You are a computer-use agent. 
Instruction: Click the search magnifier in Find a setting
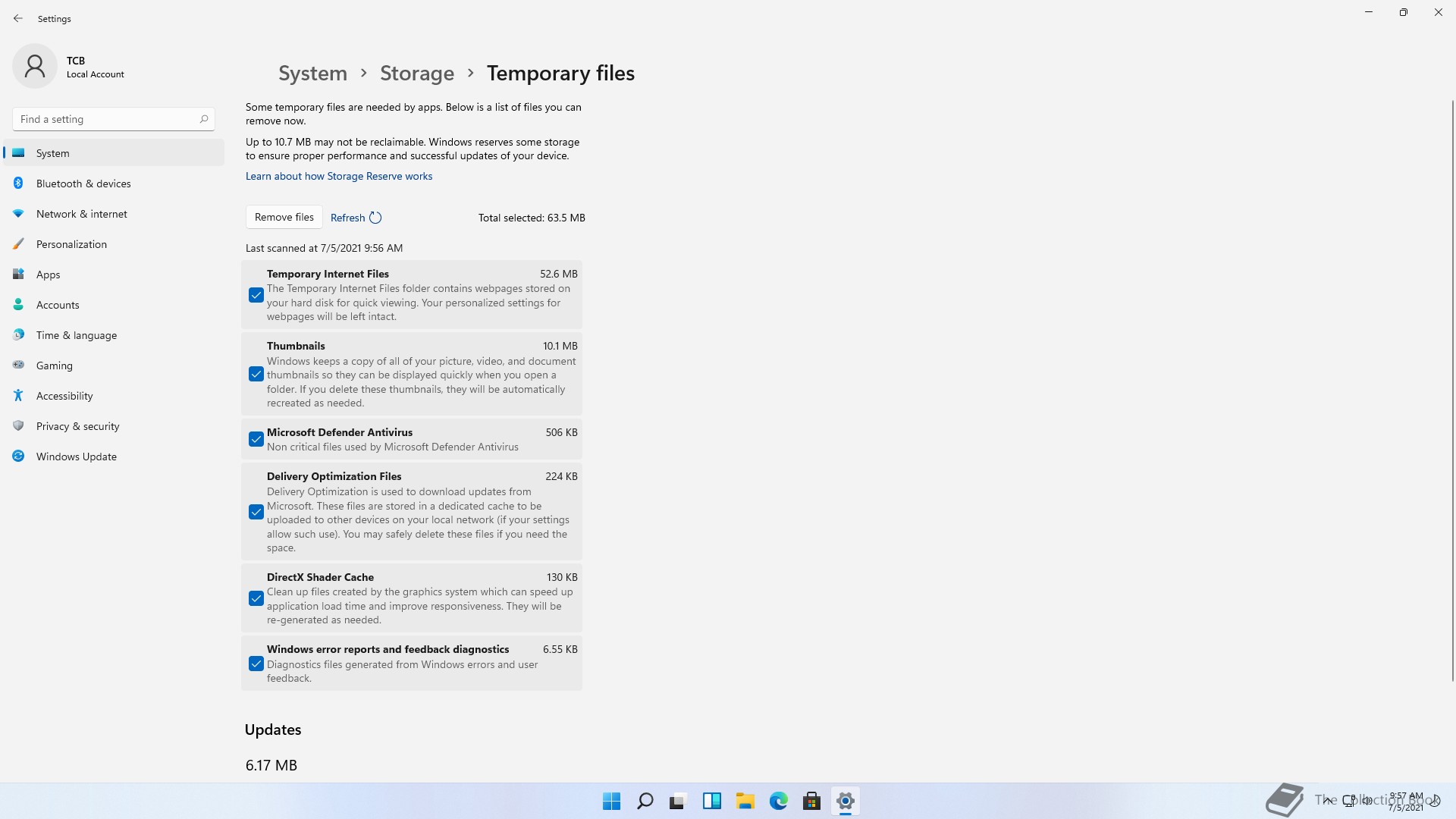coord(203,119)
